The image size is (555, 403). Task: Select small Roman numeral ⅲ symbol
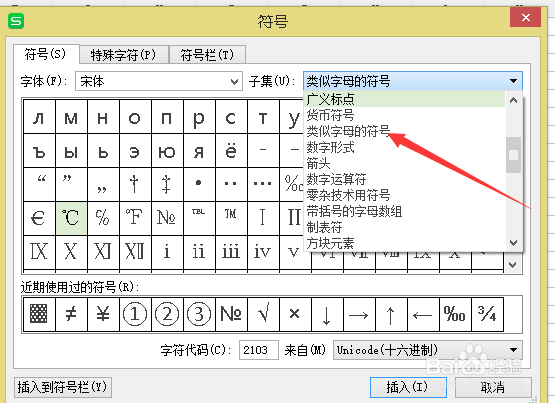point(231,252)
